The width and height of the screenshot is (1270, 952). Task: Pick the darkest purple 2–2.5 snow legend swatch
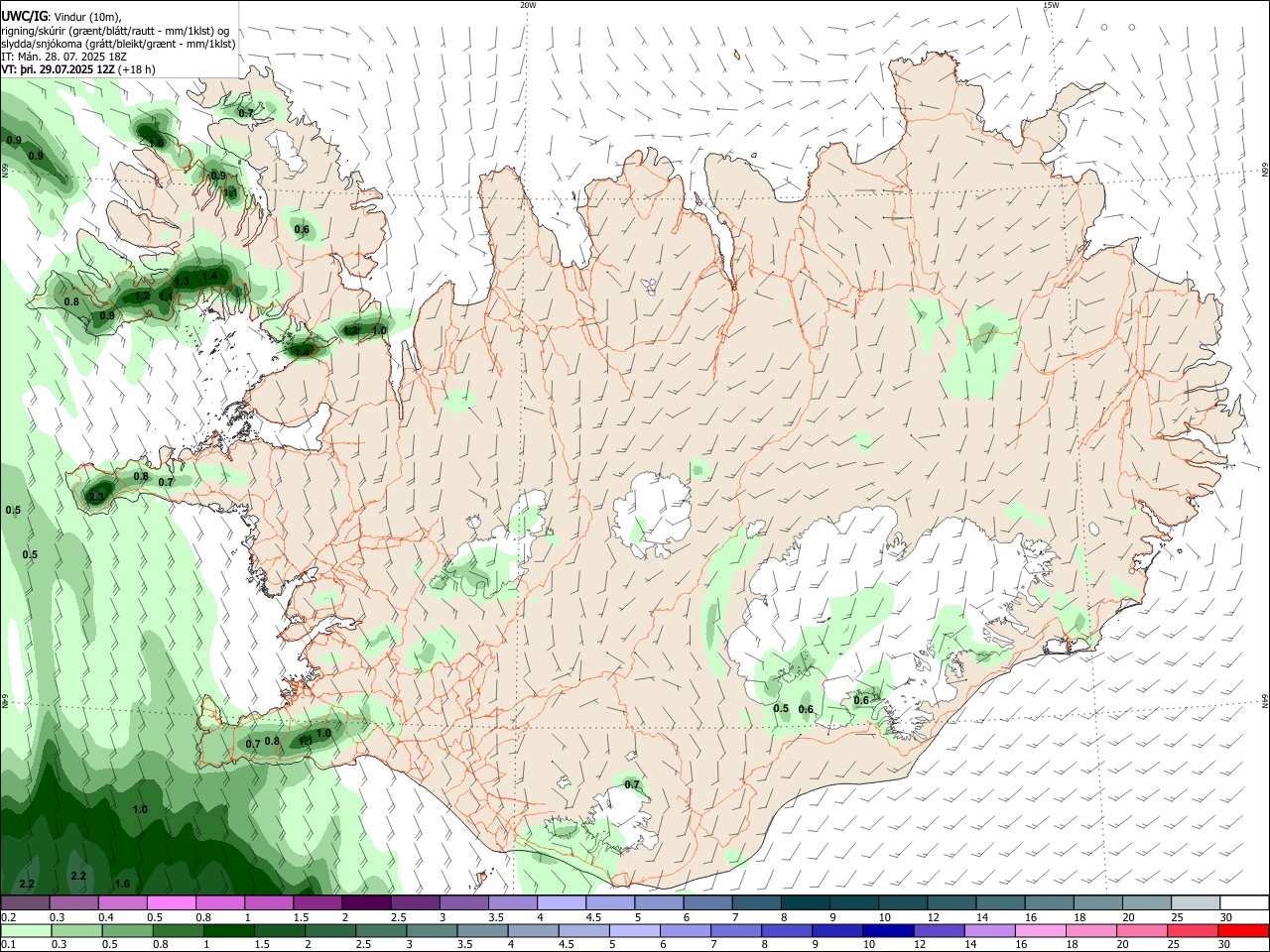click(366, 902)
